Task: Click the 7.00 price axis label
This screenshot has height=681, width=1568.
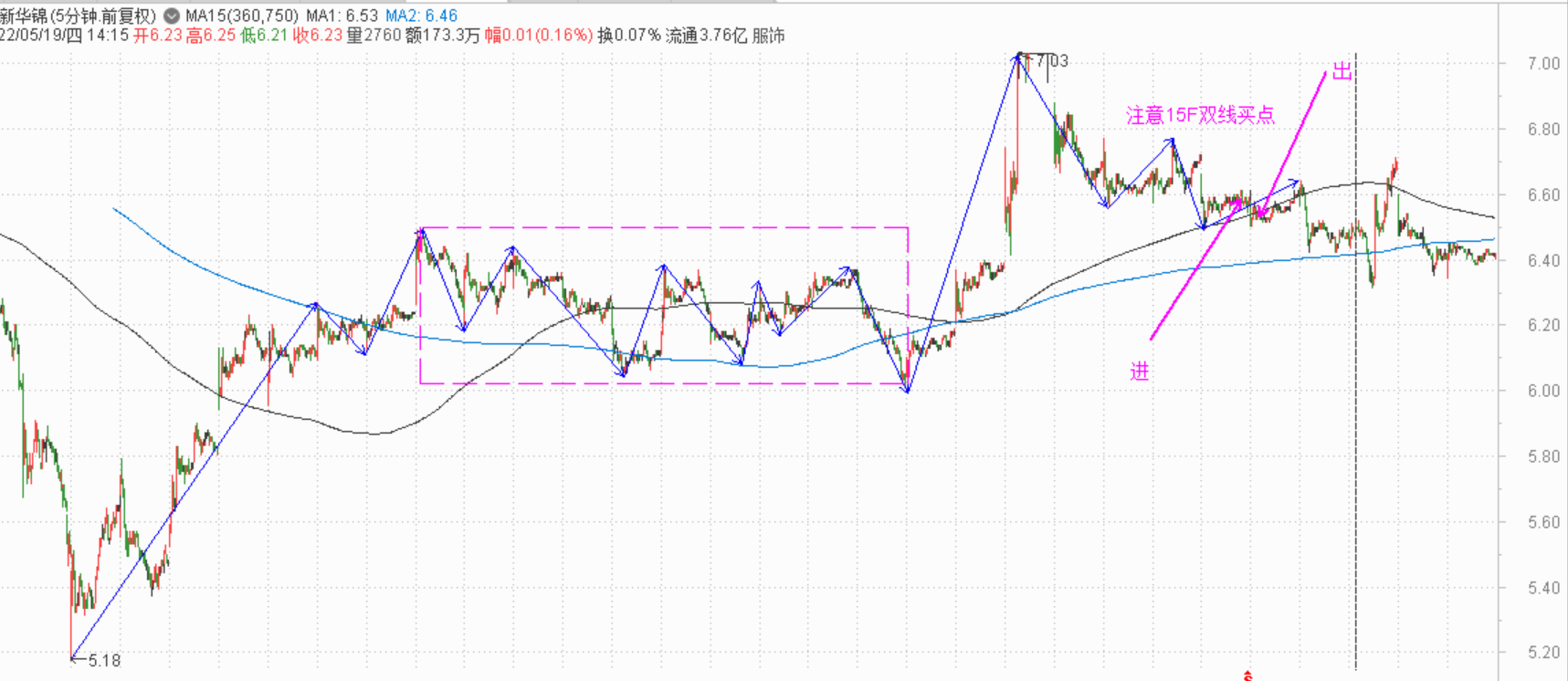Action: [x=1543, y=63]
